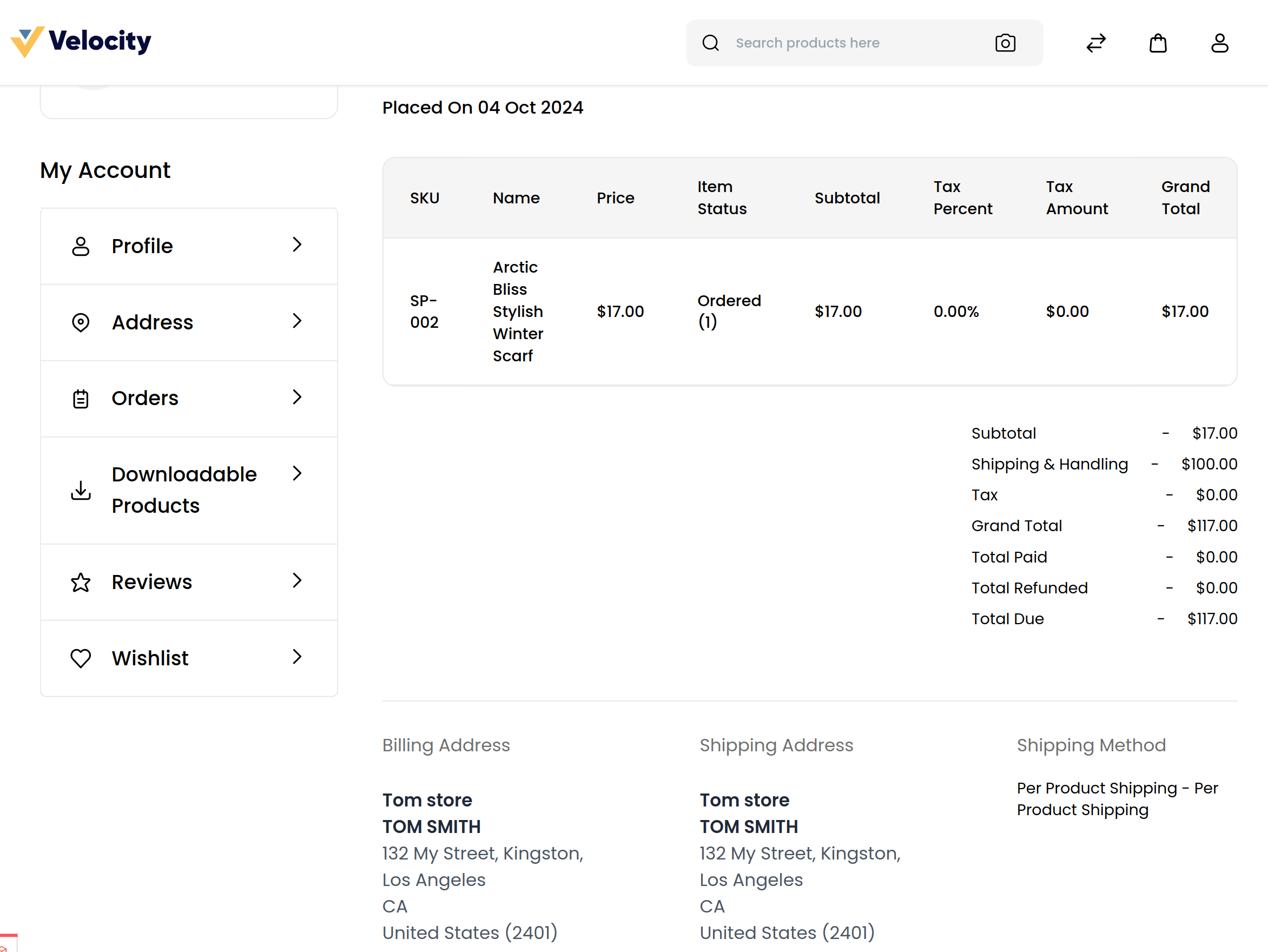The height and width of the screenshot is (952, 1268).
Task: Click the Address location pin icon
Action: (81, 322)
